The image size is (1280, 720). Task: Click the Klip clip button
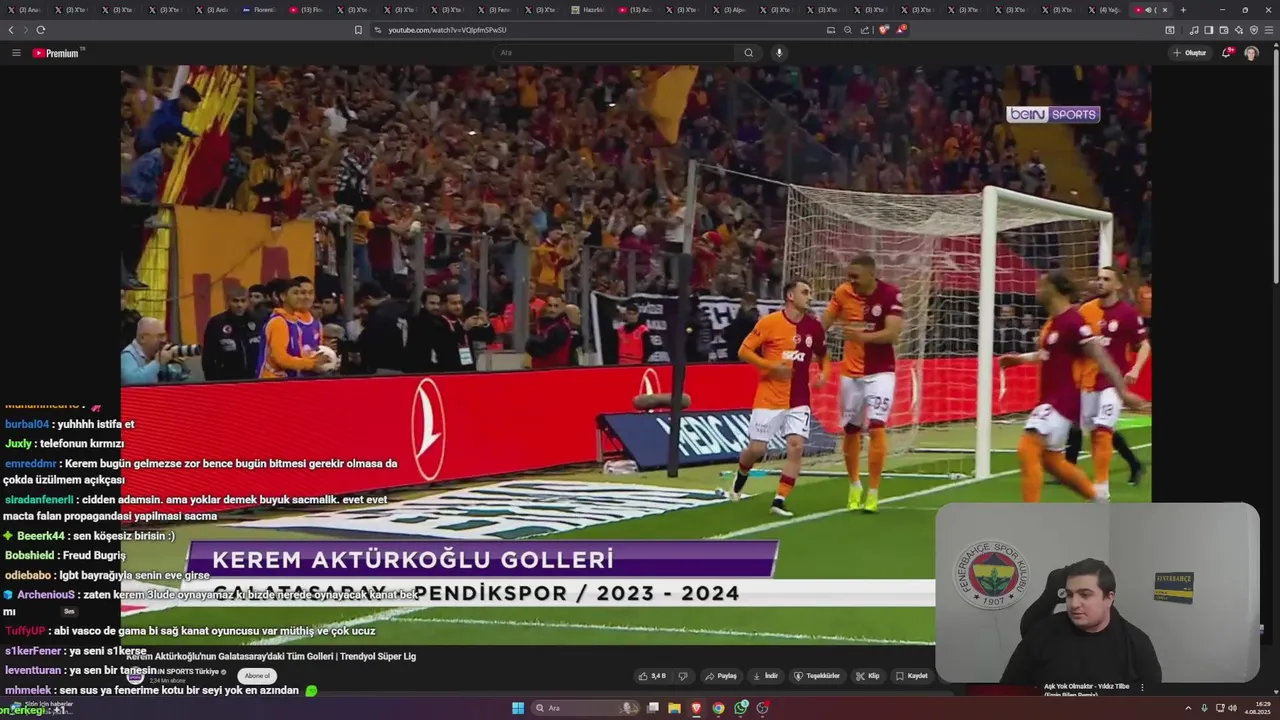[x=867, y=676]
